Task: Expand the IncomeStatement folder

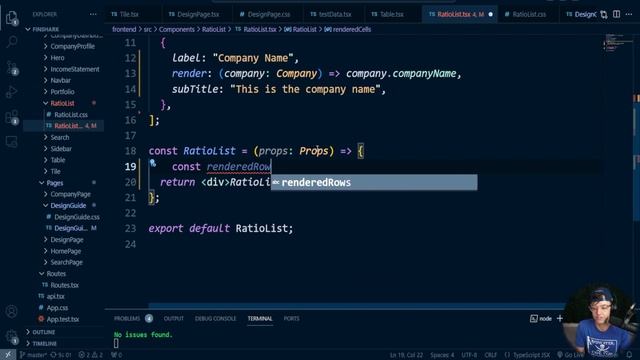Action: (x=74, y=69)
